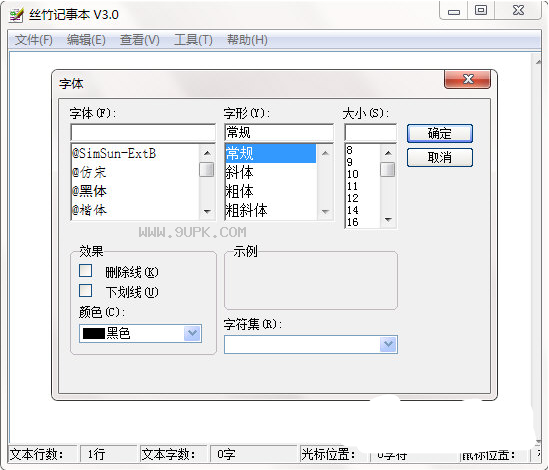Click font list scroll down arrow
Image resolution: width=549 pixels, height=470 pixels.
[x=207, y=212]
